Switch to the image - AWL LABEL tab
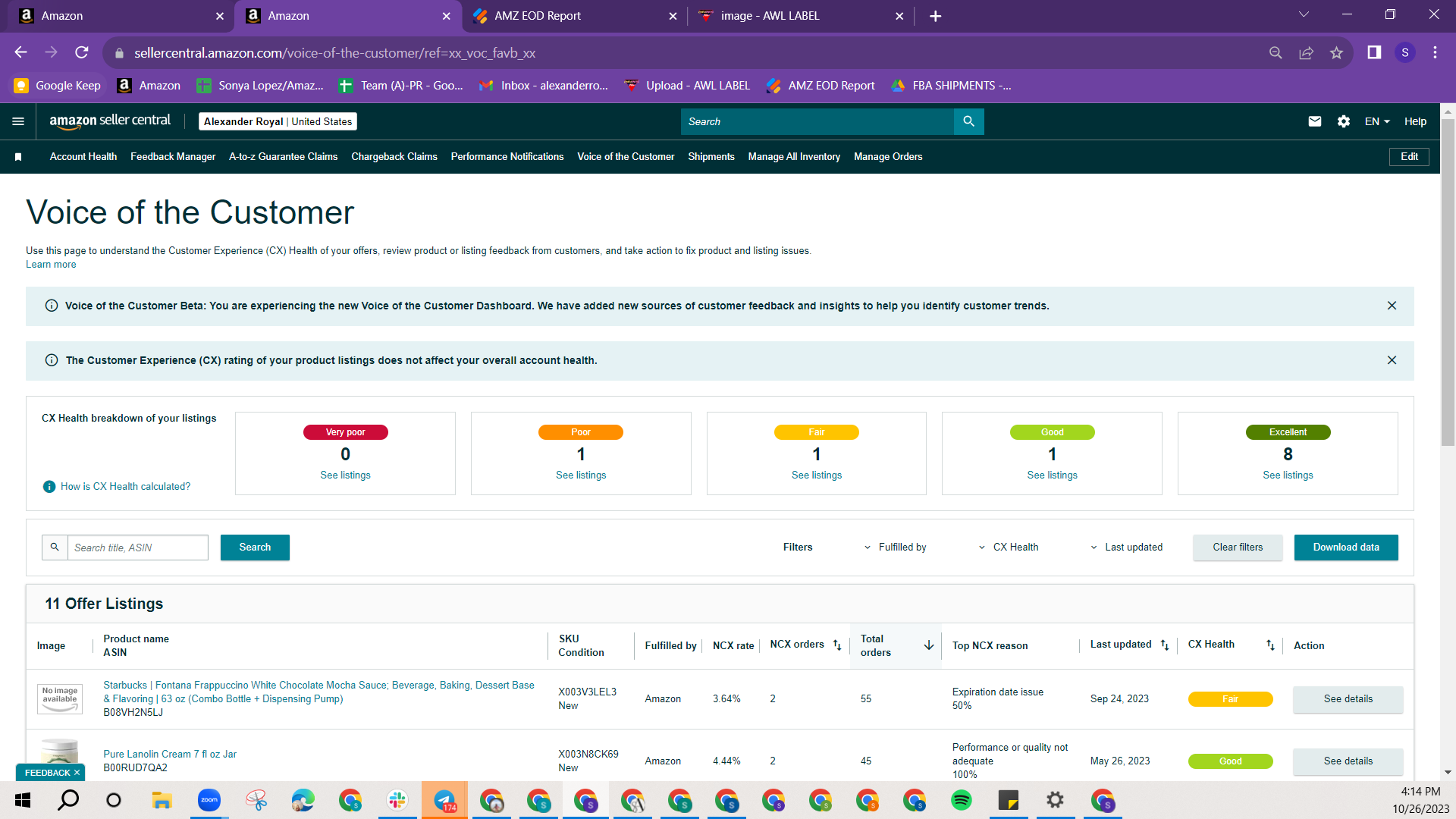Image resolution: width=1456 pixels, height=819 pixels. pyautogui.click(x=800, y=16)
